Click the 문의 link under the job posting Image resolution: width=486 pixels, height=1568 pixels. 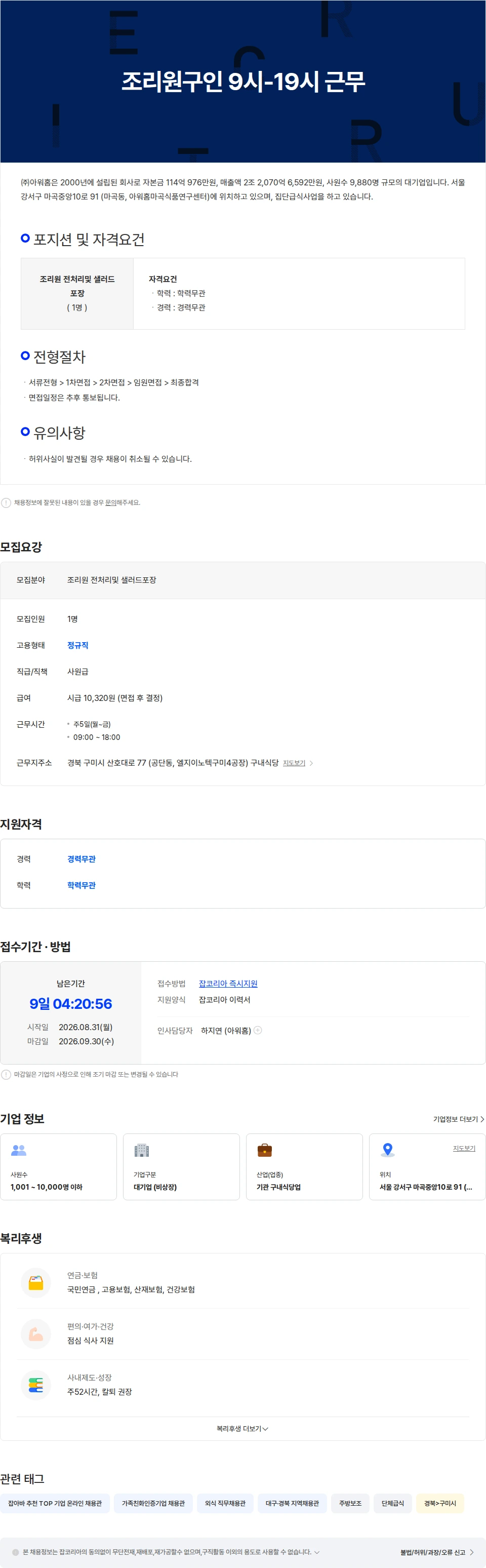click(111, 503)
